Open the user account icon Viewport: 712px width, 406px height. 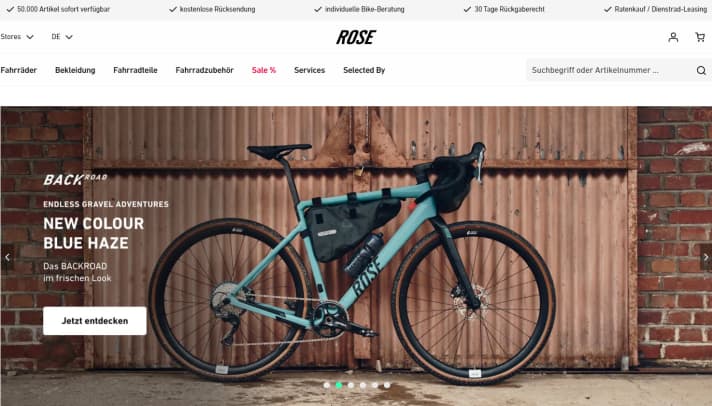point(673,37)
